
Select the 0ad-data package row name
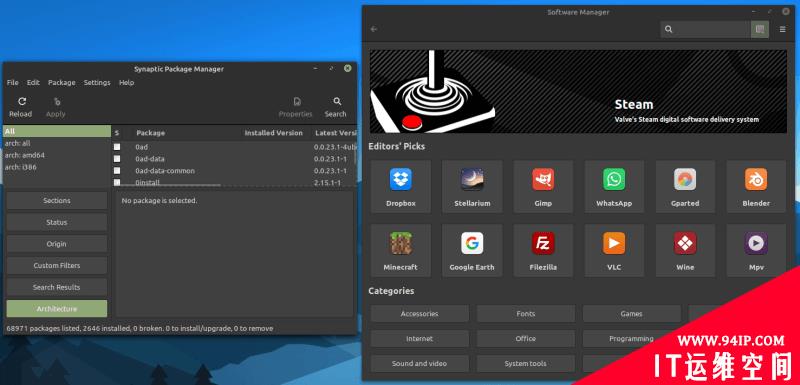tap(149, 159)
